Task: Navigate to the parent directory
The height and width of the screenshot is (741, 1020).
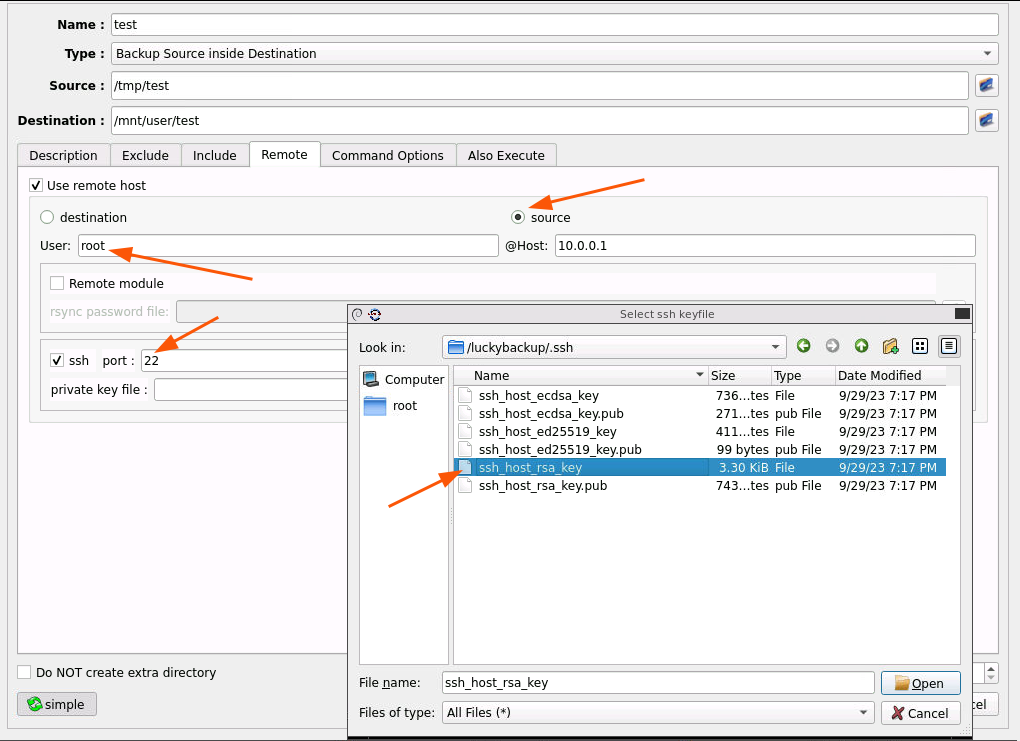Action: 861,346
